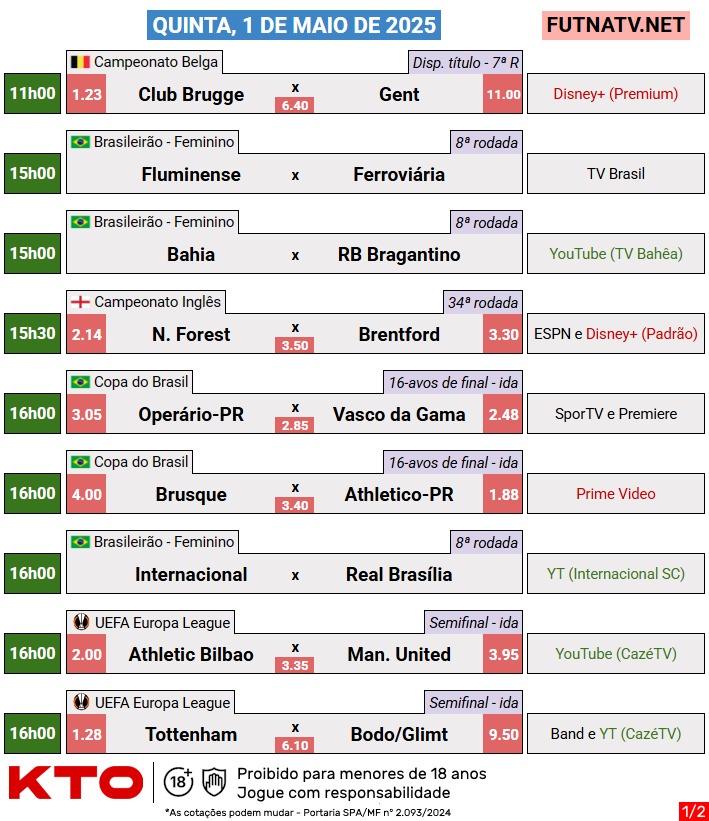Select the 3.50 draw odds N. Forest match
Image resolution: width=709 pixels, height=821 pixels.
295,345
